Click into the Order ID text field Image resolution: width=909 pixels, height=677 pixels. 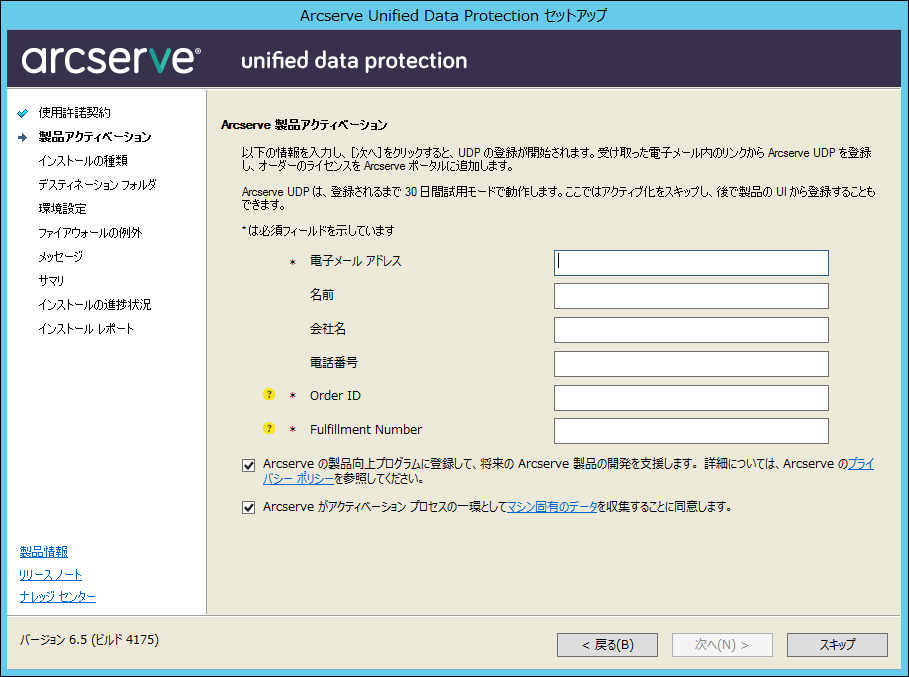coord(691,398)
